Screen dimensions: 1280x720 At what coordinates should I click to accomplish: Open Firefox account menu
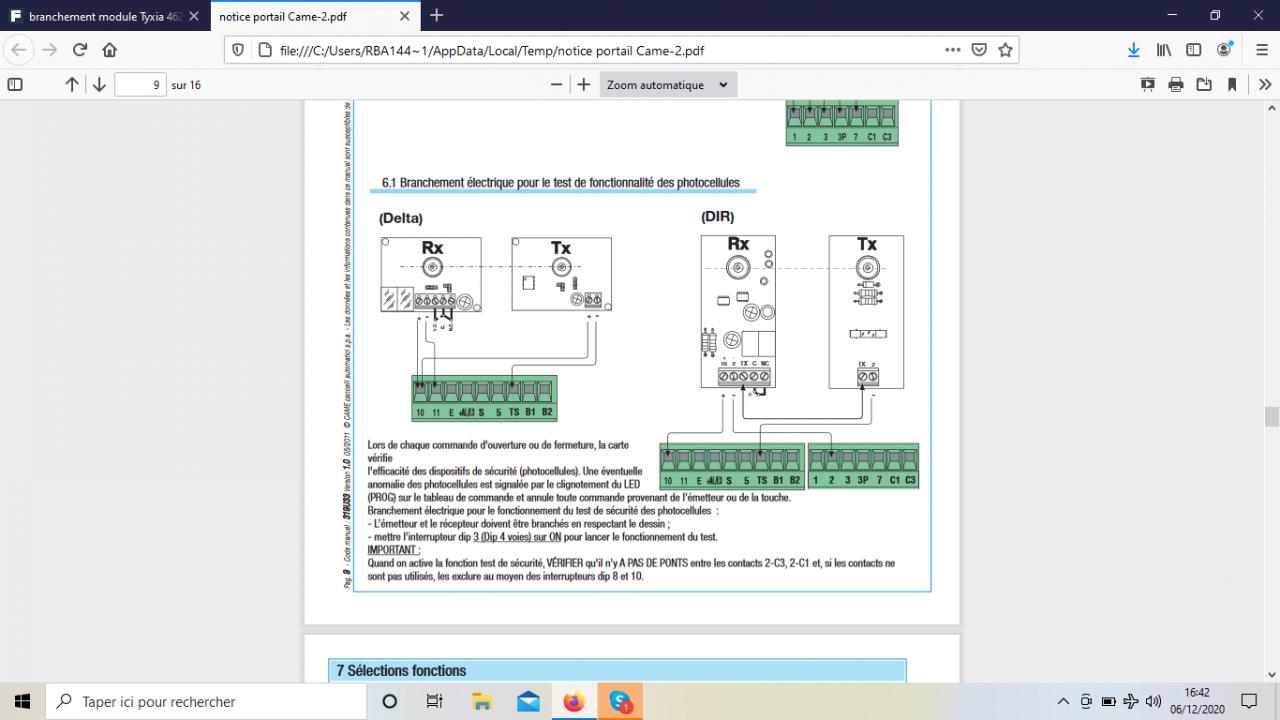[1225, 50]
